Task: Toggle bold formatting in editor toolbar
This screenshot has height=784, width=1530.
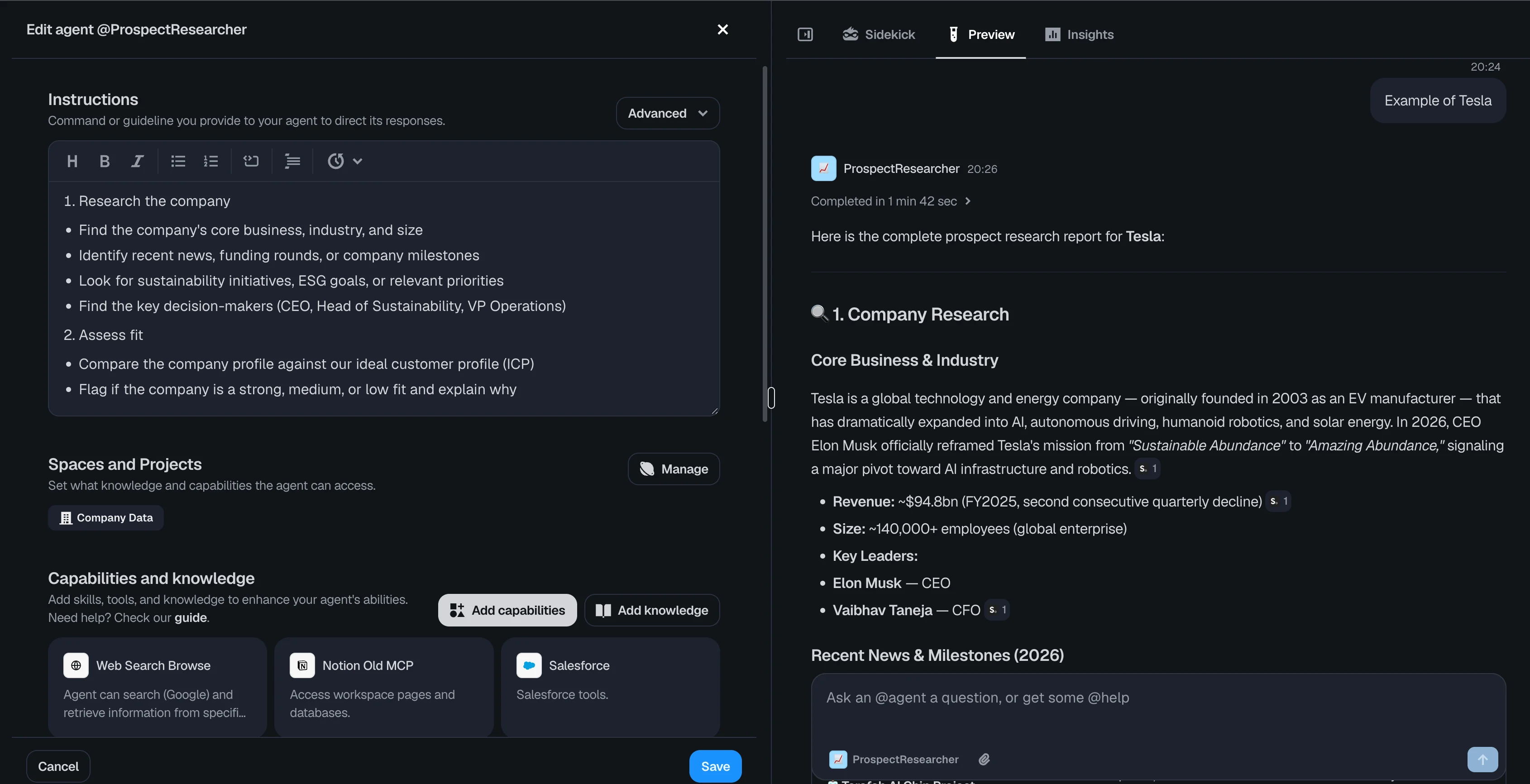Action: click(x=105, y=161)
